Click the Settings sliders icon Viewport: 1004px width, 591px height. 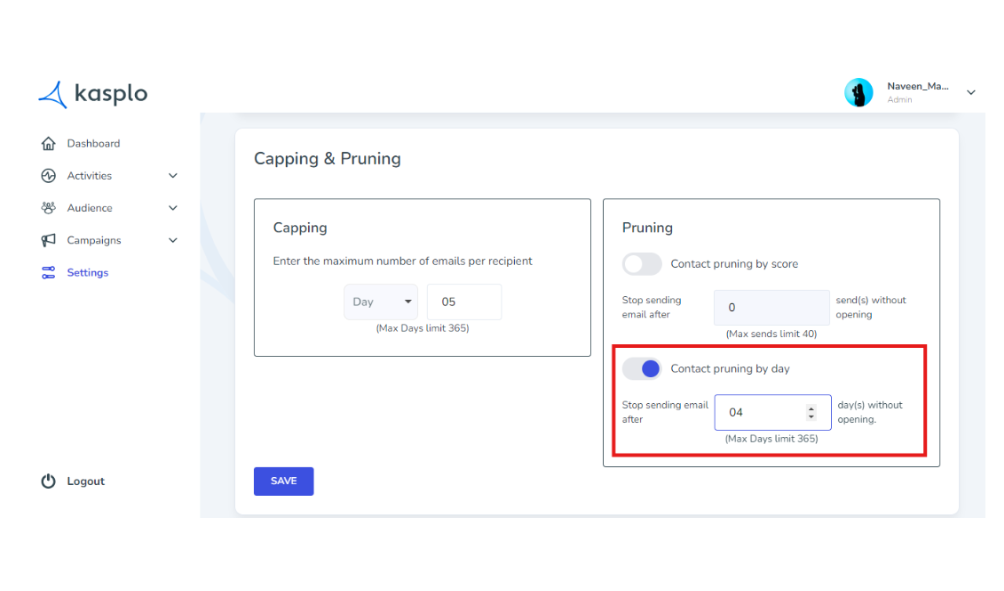point(48,273)
